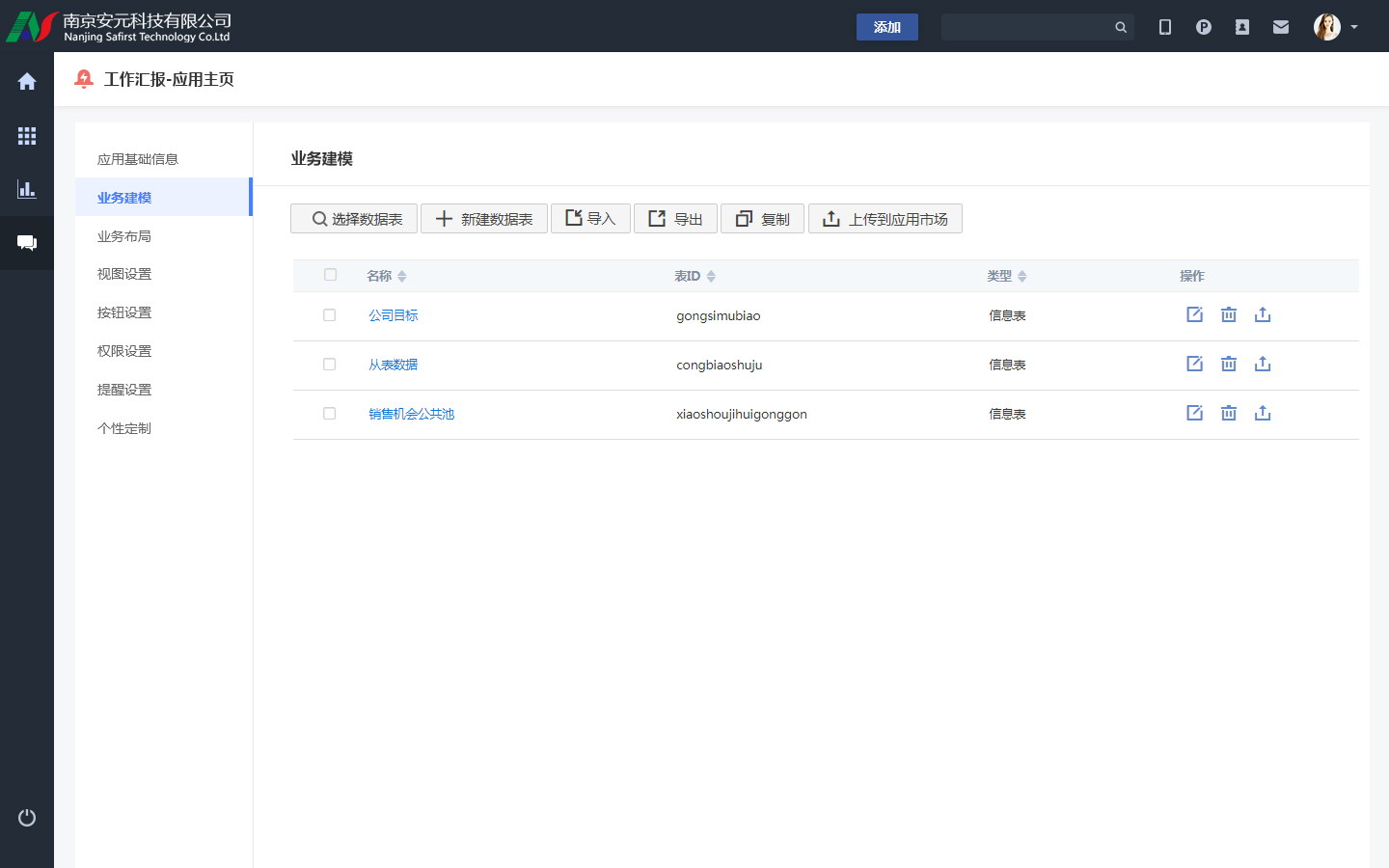Open the 从表数据 link
Screen dimensions: 1389x868
[x=394, y=365]
